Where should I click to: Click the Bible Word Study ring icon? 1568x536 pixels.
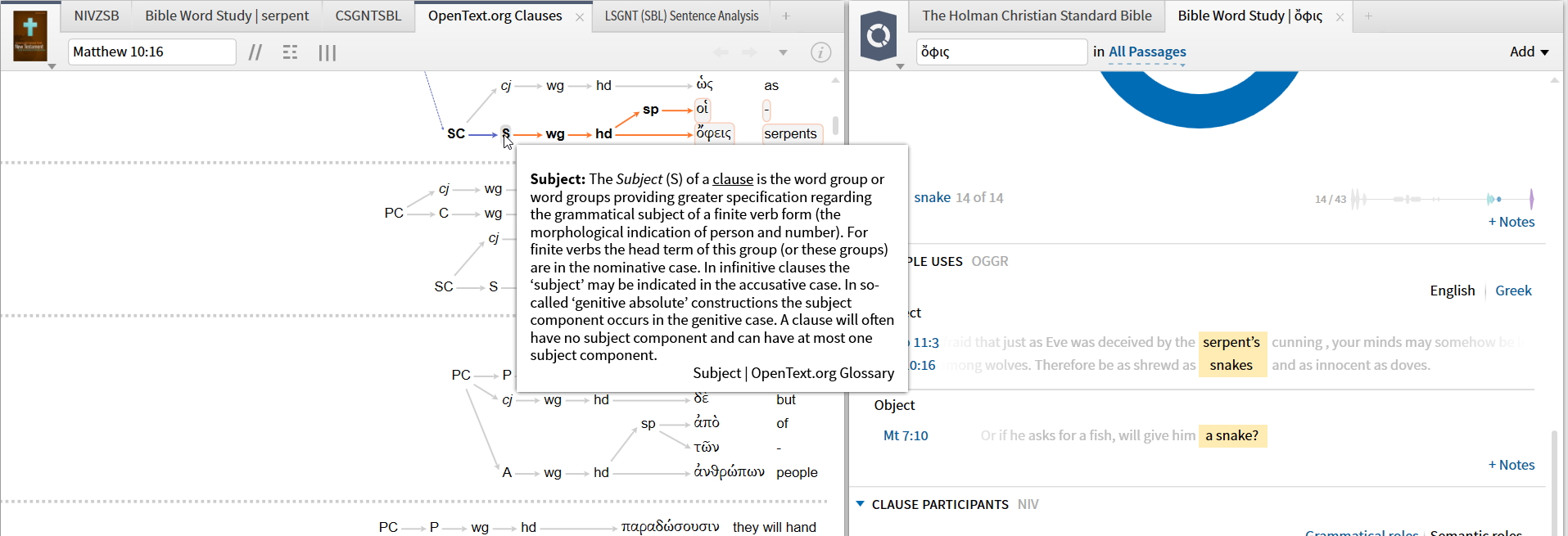click(879, 35)
